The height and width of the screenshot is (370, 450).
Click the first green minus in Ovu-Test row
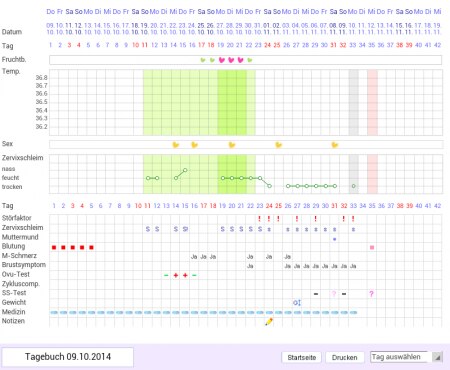click(166, 275)
